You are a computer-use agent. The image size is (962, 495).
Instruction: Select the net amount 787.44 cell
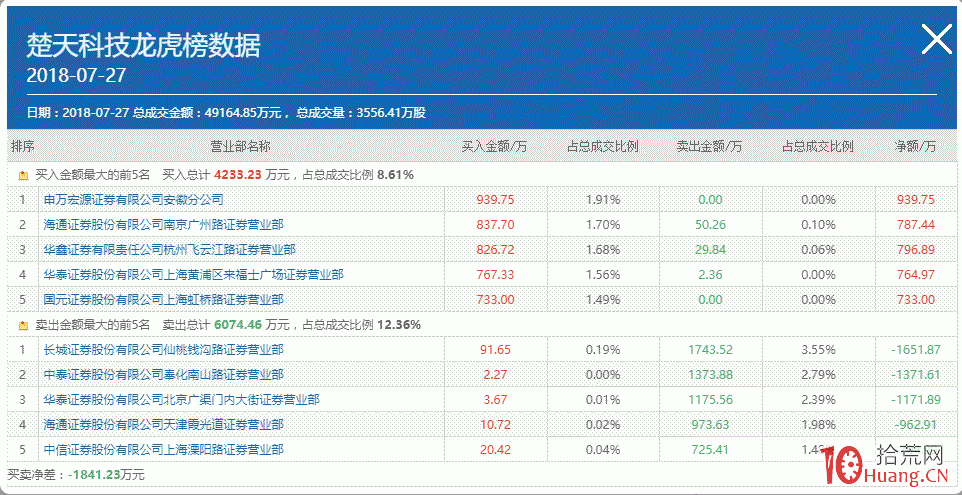pos(916,224)
